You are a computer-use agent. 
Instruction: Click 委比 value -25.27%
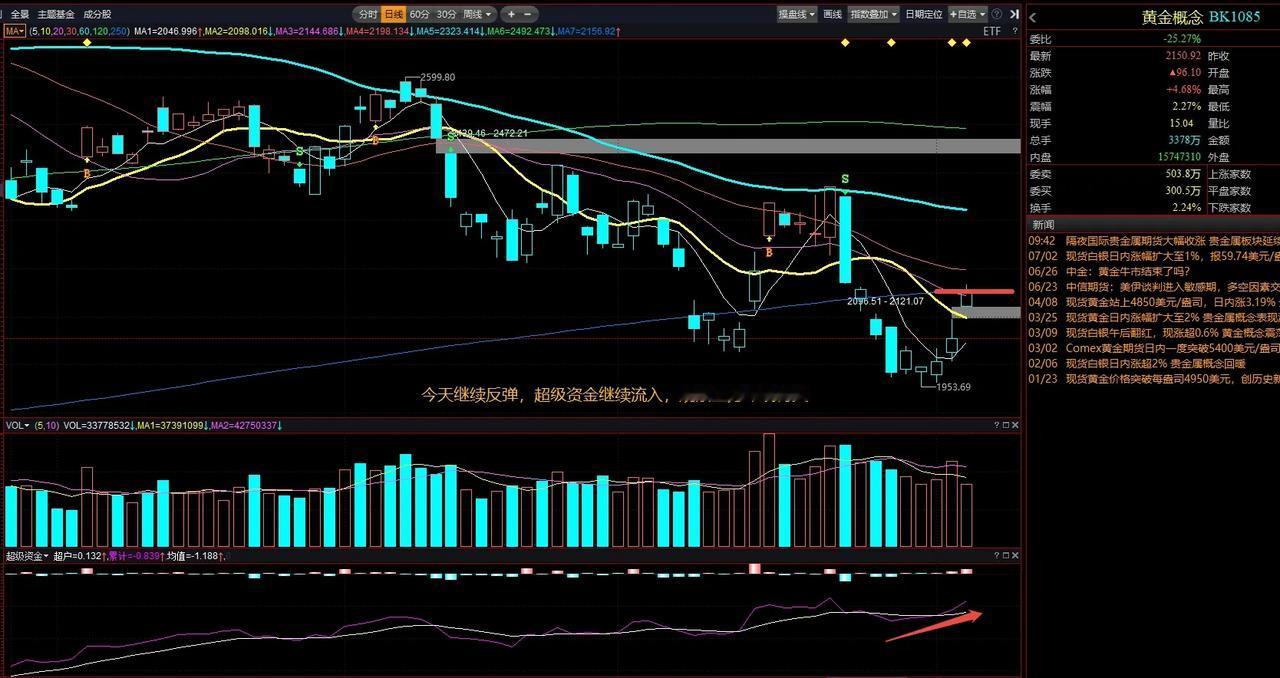click(x=1181, y=38)
